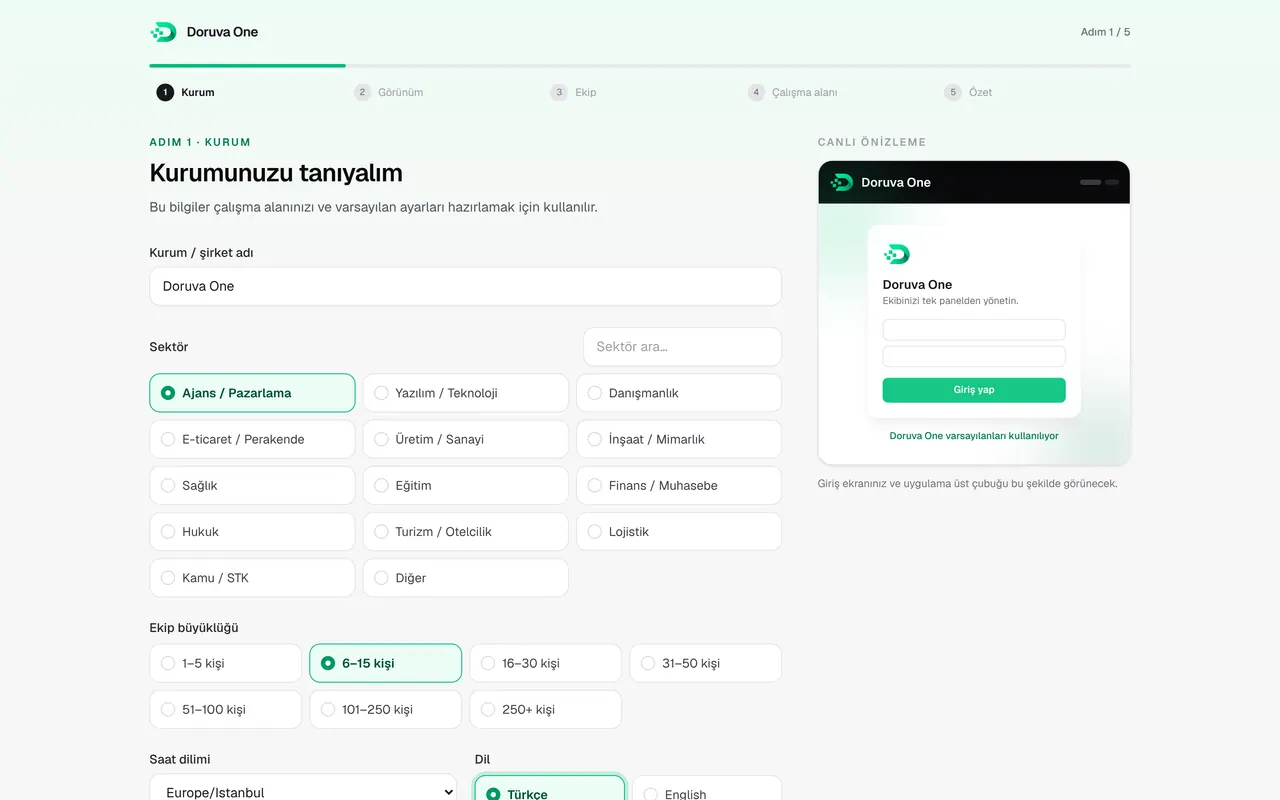Click the Doruva One logo icon in header
Viewport: 1280px width, 800px height.
tap(163, 32)
